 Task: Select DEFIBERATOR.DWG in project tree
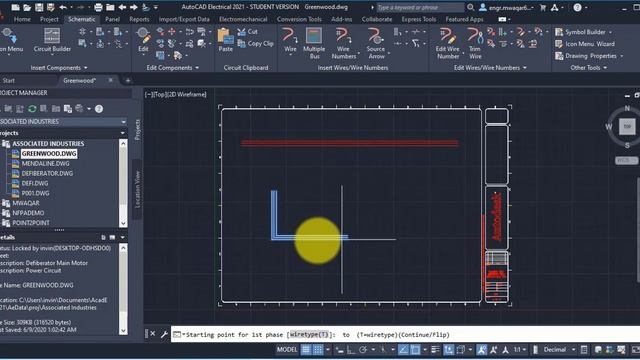tap(47, 173)
